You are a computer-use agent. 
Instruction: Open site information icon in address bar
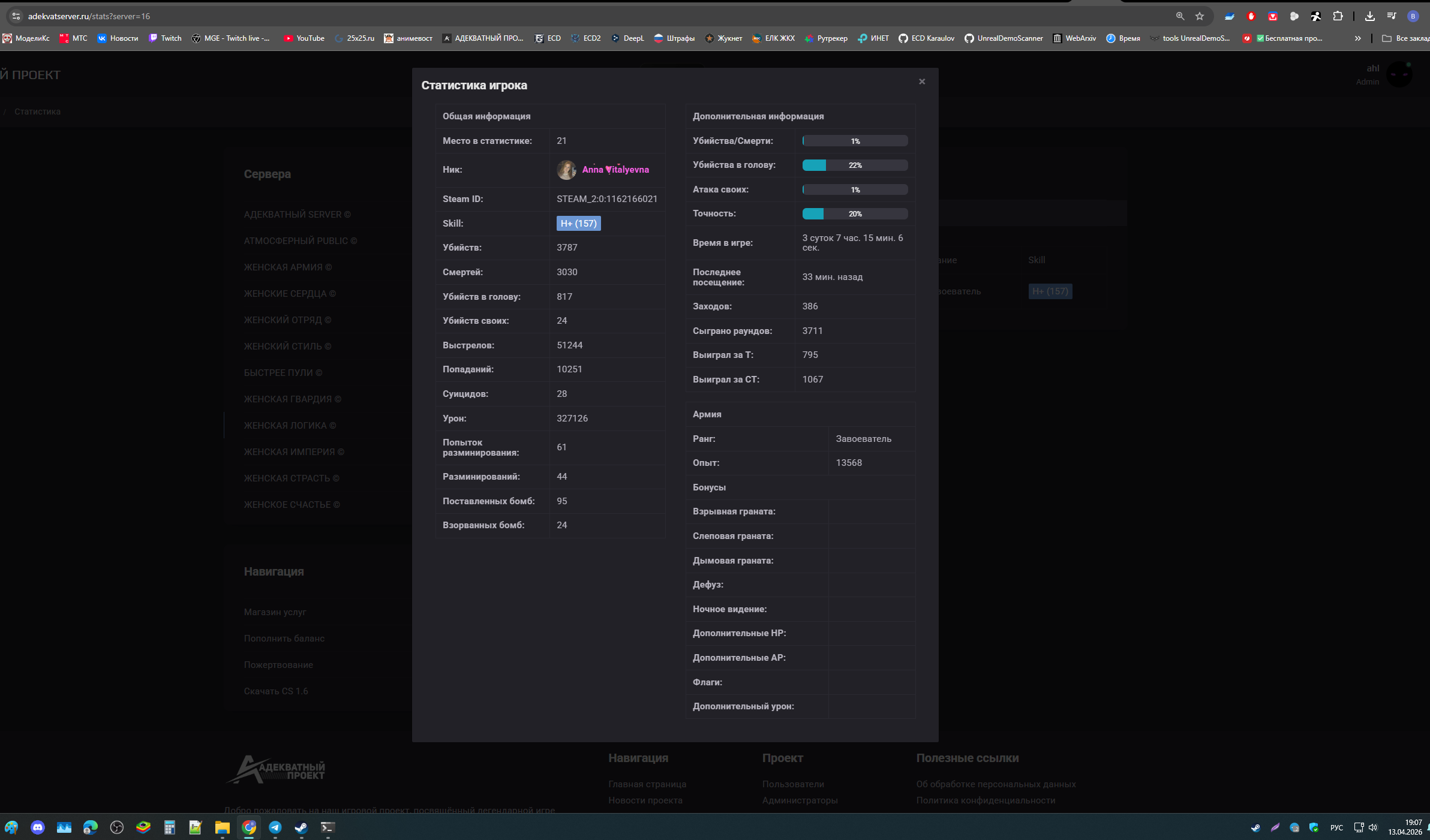[x=16, y=16]
